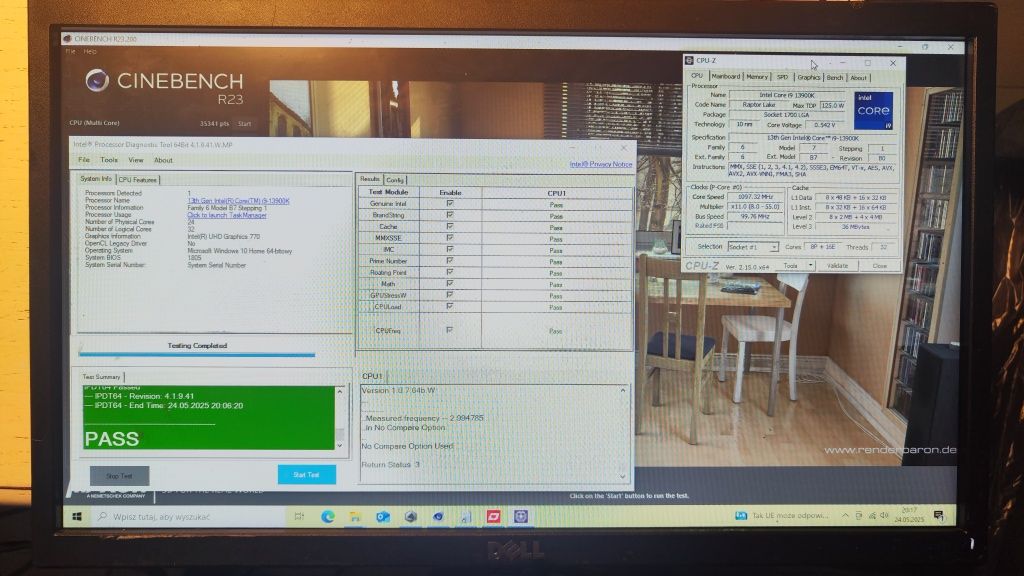Toggle the Prime Number test checkbox
Screen dimensions: 1024x576
(x=449, y=261)
